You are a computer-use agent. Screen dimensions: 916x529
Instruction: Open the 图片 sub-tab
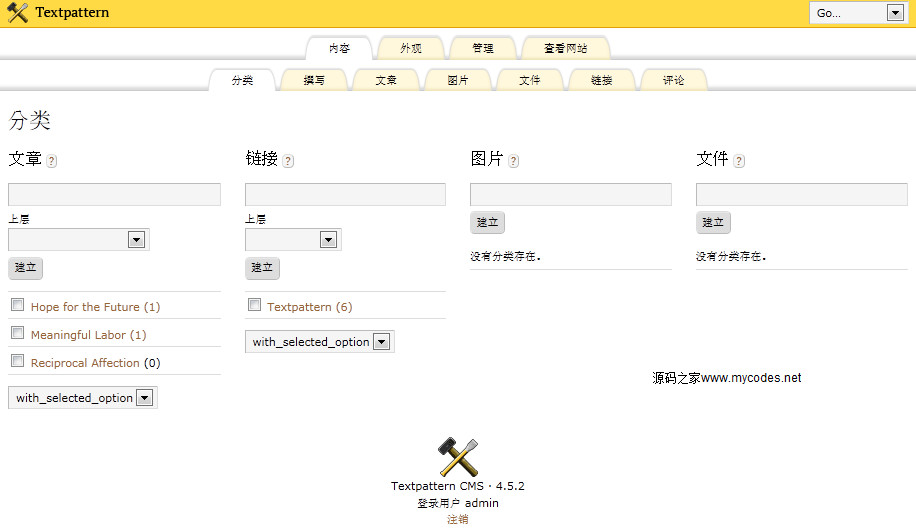(x=457, y=81)
